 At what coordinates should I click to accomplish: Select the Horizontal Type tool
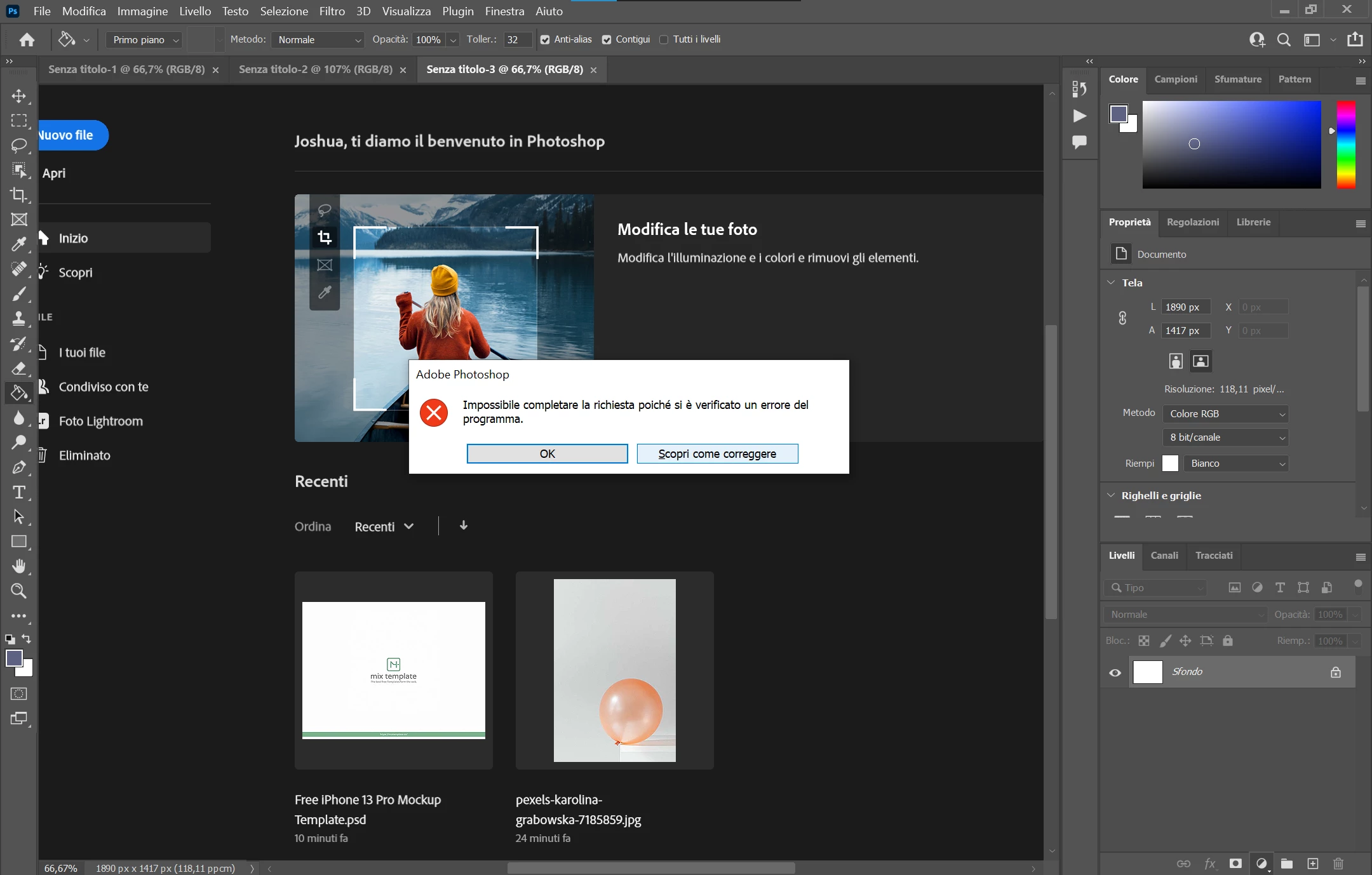[x=19, y=492]
